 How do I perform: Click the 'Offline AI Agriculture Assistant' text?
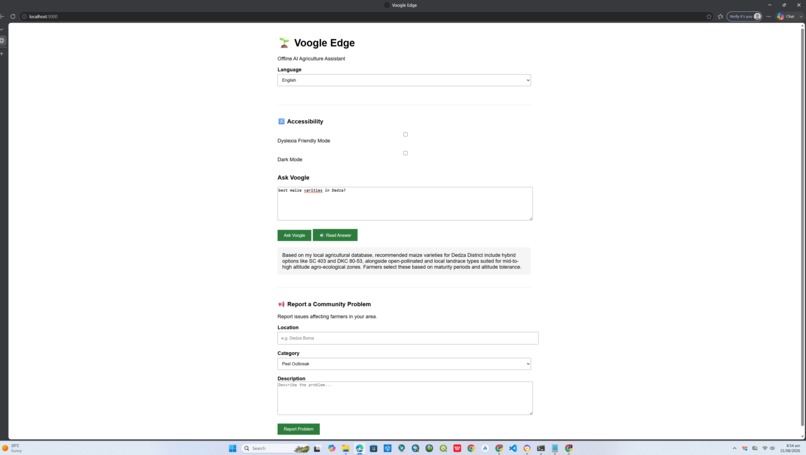(311, 59)
